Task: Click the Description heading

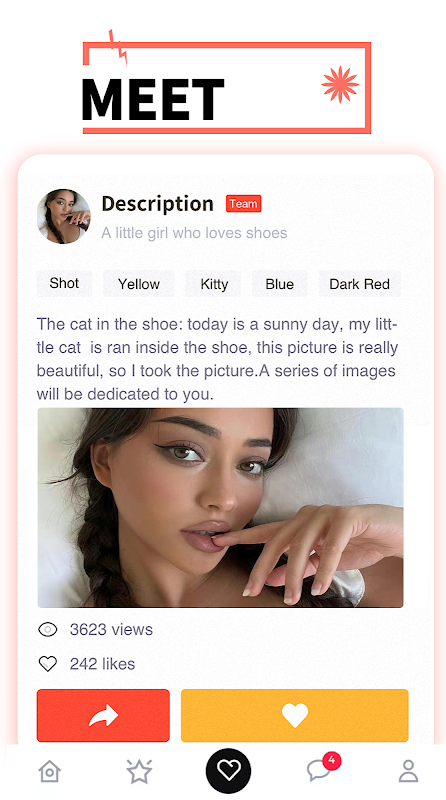Action: pos(158,204)
